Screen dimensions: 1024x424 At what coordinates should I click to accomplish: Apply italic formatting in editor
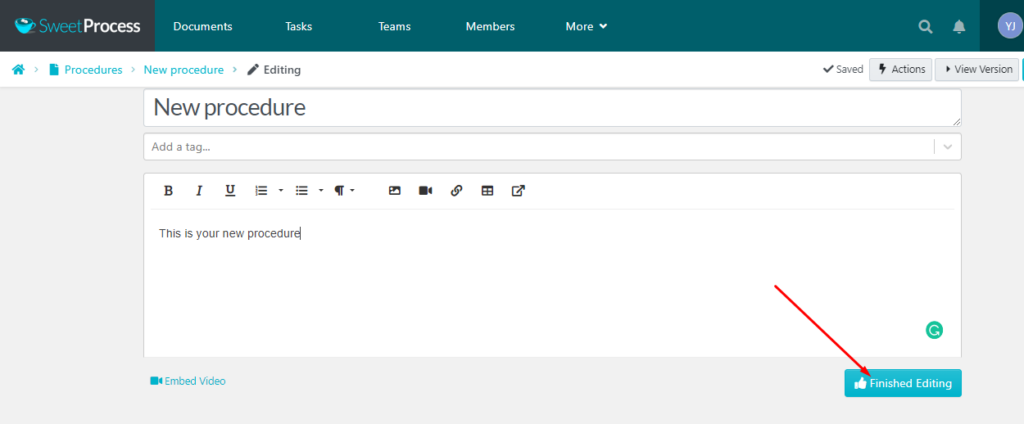199,191
